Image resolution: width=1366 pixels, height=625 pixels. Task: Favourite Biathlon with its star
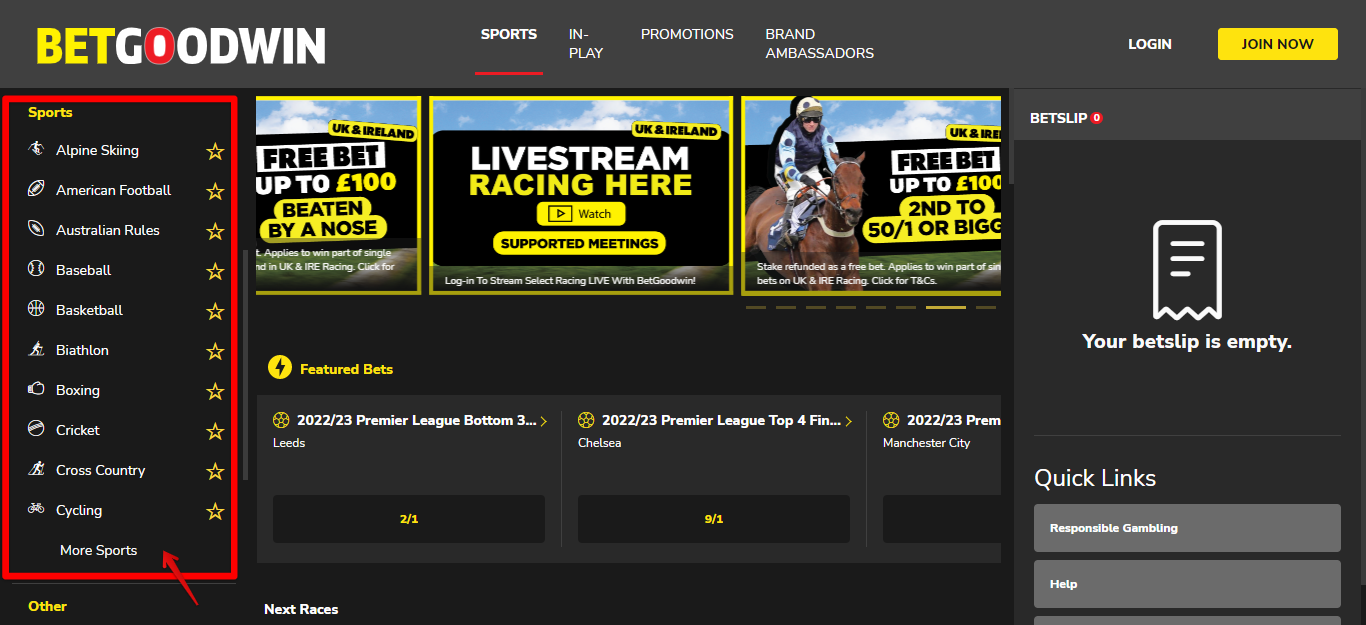tap(215, 351)
